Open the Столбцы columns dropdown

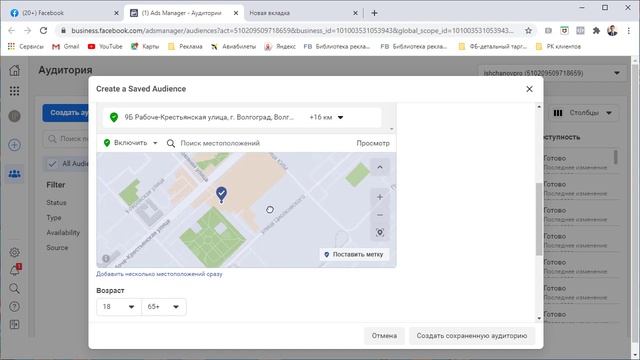[x=583, y=113]
